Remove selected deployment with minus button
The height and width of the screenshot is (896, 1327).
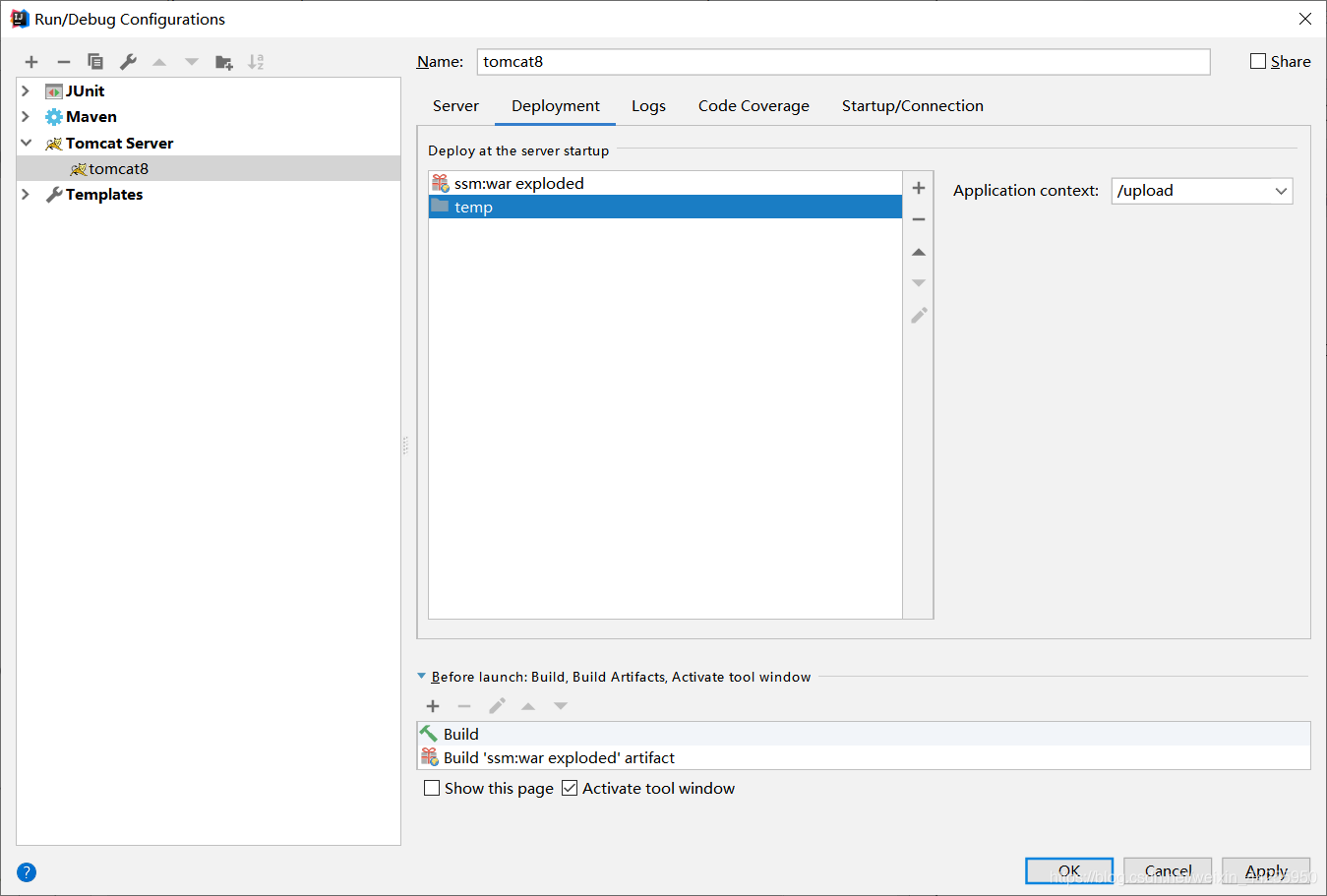tap(919, 219)
